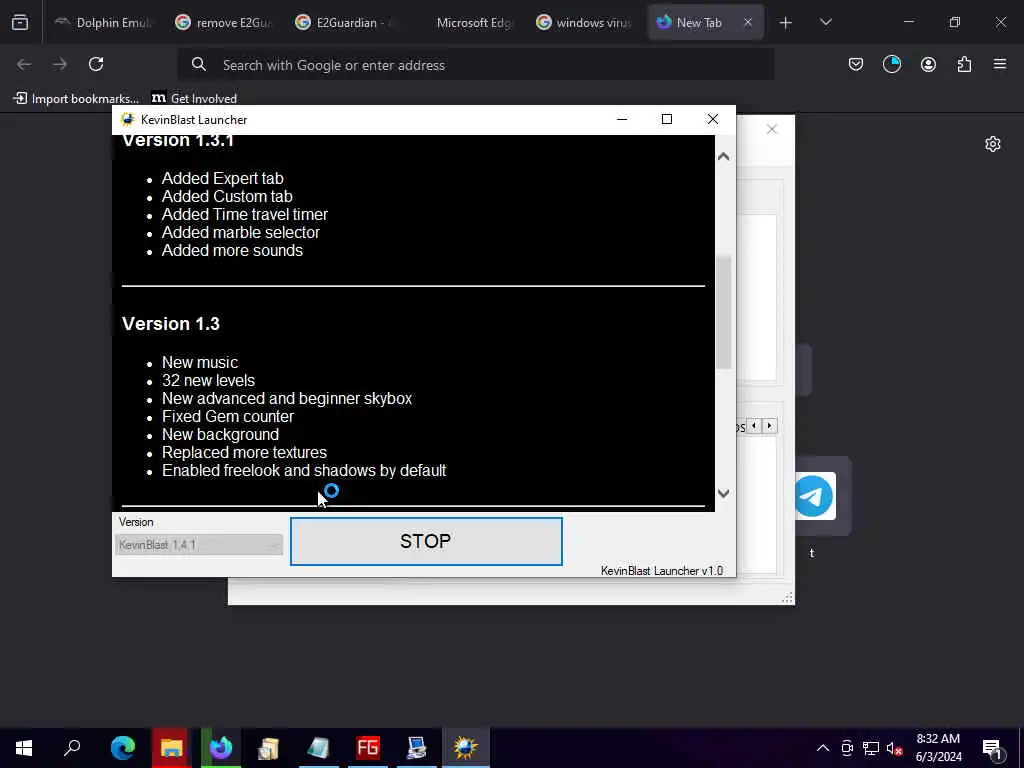Open the Firefox application menu
This screenshot has height=768, width=1024.
(x=1000, y=64)
